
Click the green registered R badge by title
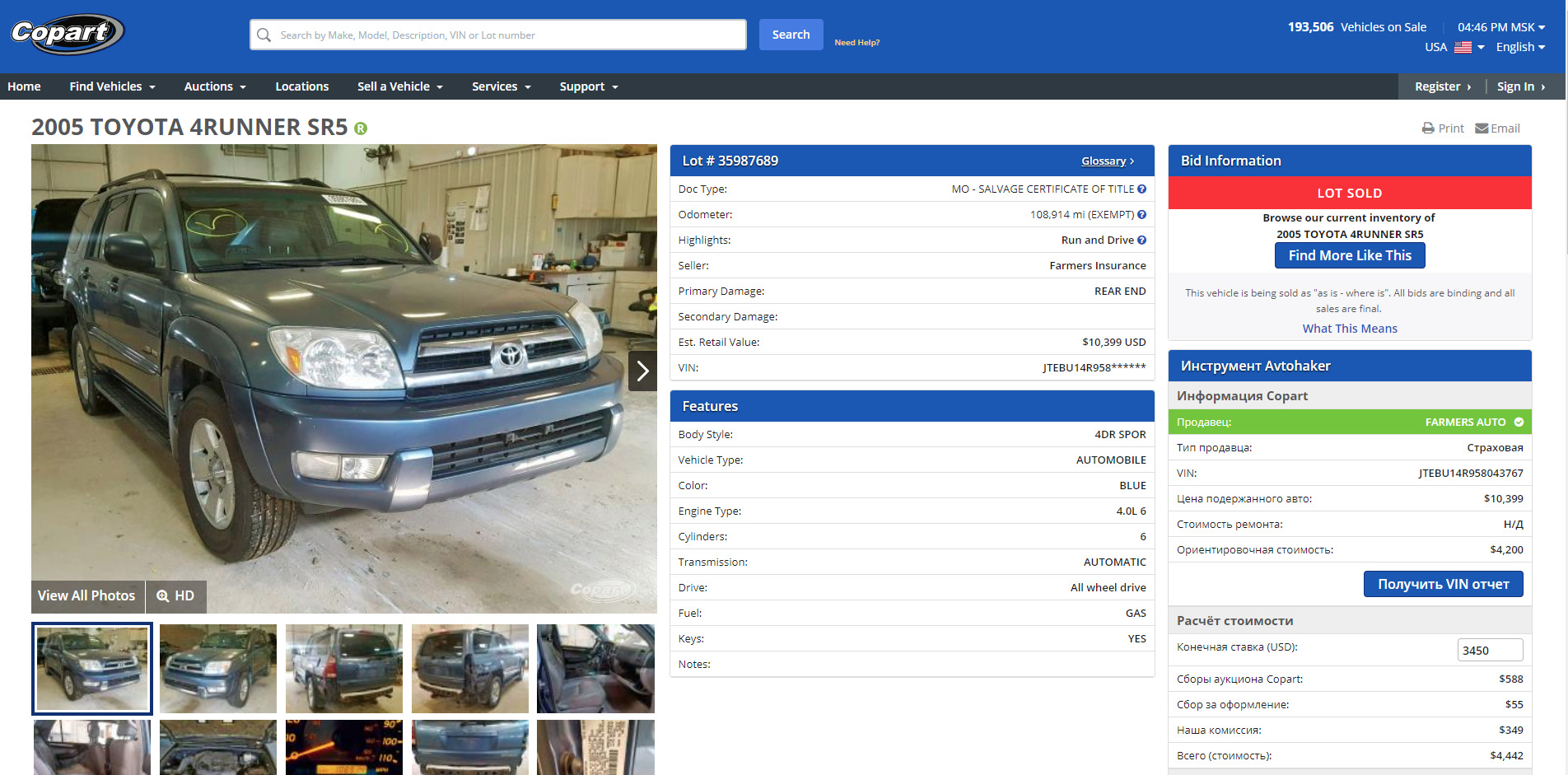pyautogui.click(x=361, y=128)
